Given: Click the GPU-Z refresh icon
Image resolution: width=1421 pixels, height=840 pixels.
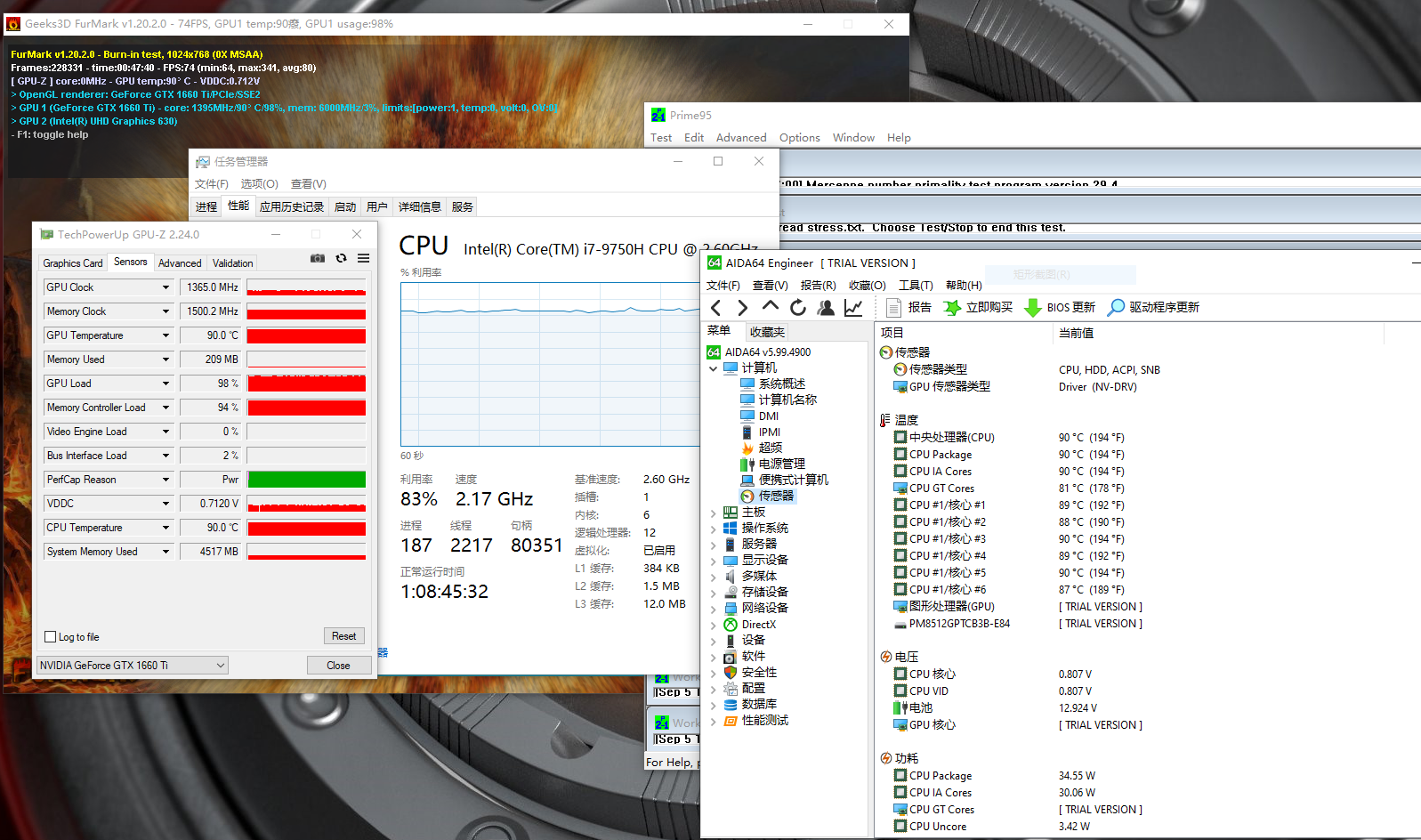Looking at the screenshot, I should [x=341, y=258].
